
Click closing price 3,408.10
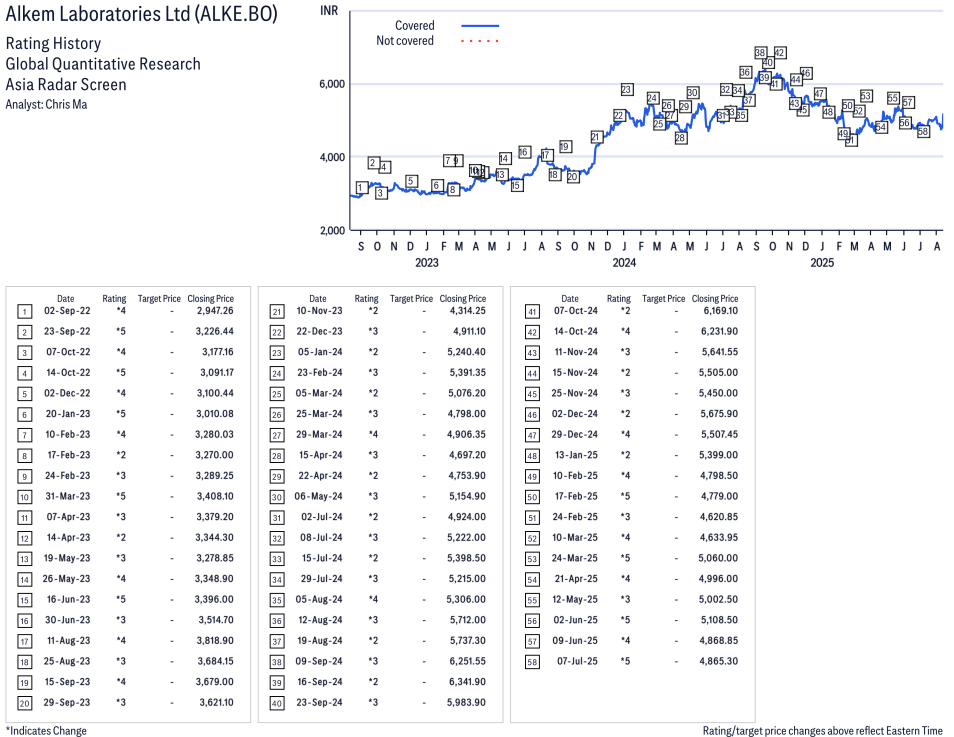pos(215,497)
